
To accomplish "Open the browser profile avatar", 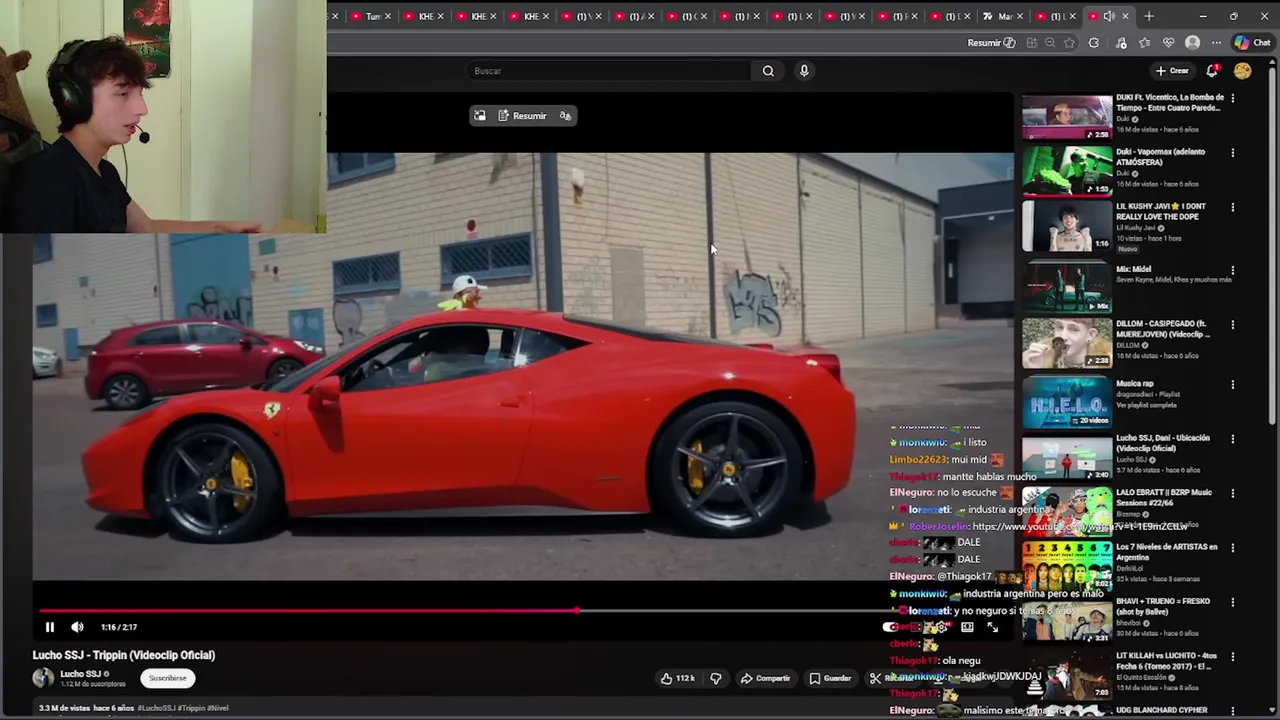I will pyautogui.click(x=1192, y=43).
